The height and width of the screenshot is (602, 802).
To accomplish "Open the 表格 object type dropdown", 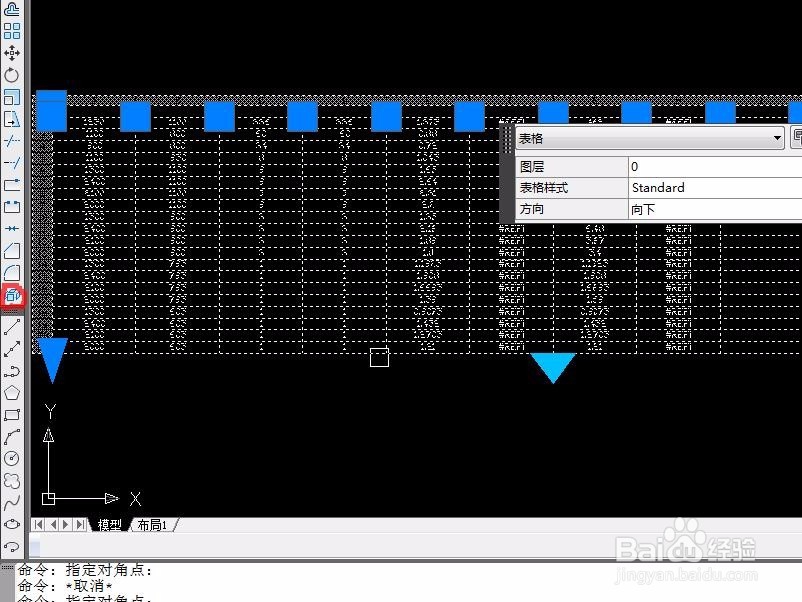I will 650,138.
